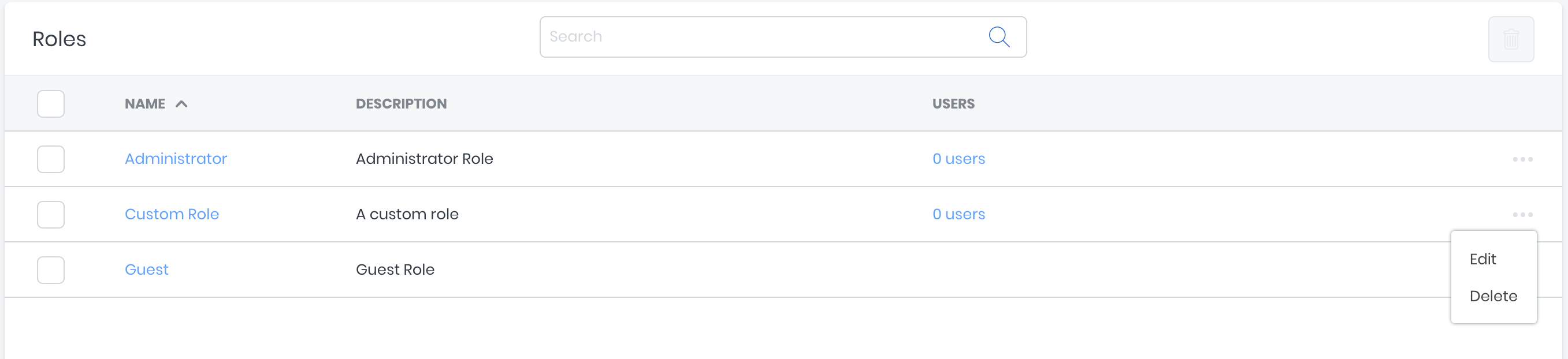Sort by the NAME column header

145,104
